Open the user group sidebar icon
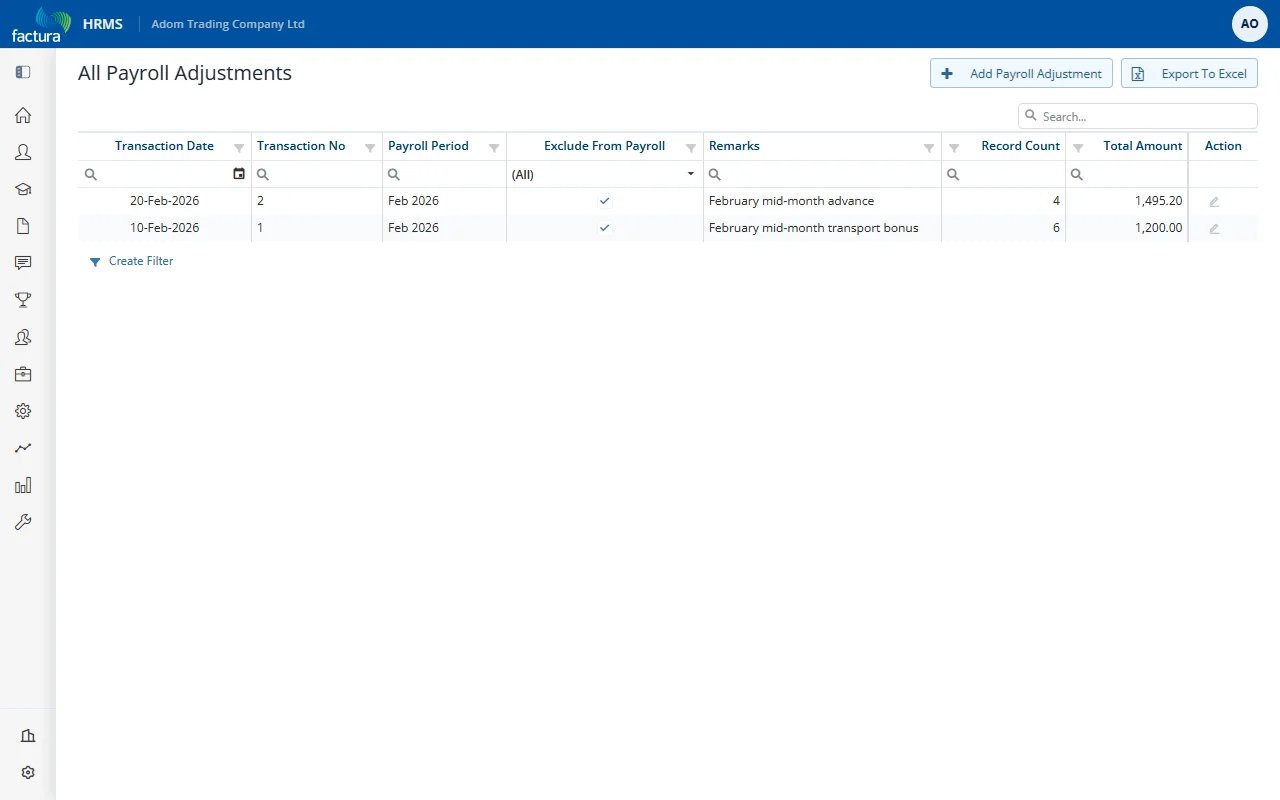Image resolution: width=1280 pixels, height=800 pixels. (23, 337)
